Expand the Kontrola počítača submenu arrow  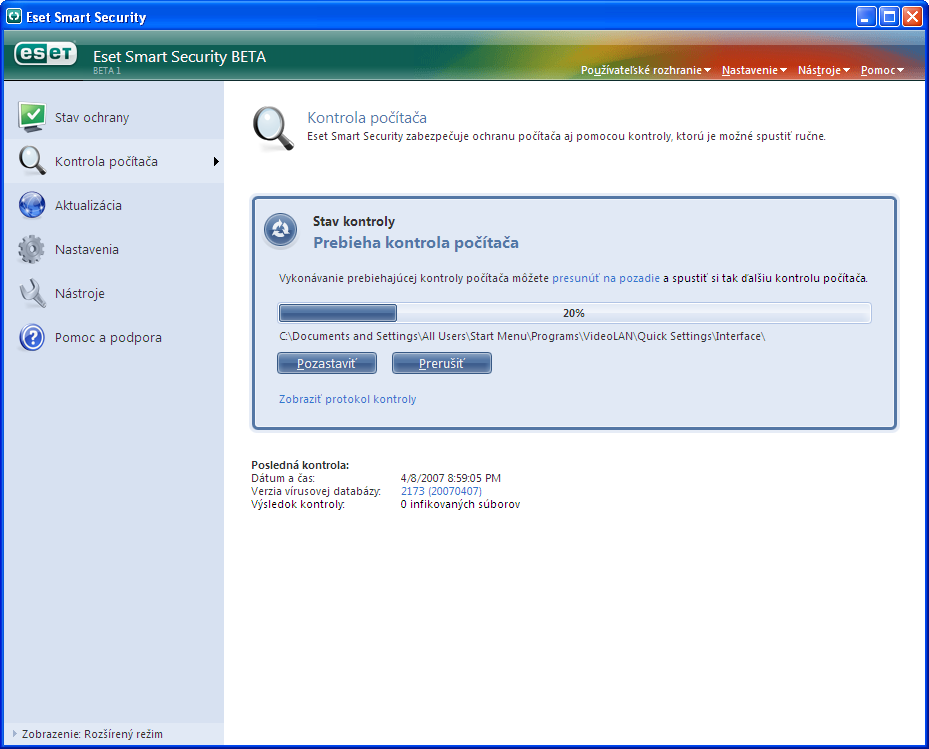(216, 161)
